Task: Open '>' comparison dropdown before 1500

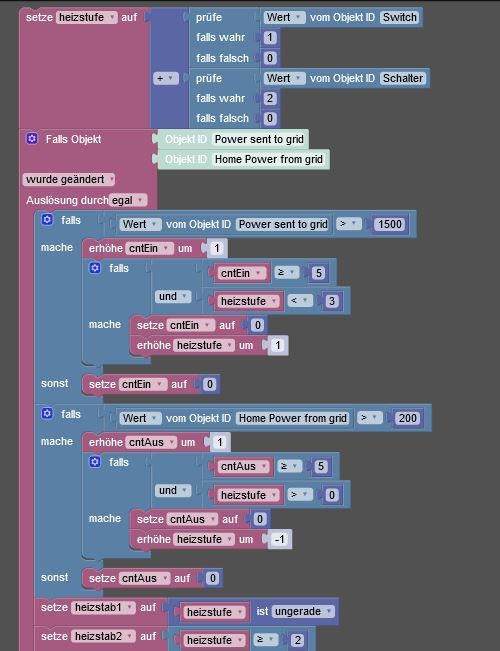Action: tap(348, 224)
